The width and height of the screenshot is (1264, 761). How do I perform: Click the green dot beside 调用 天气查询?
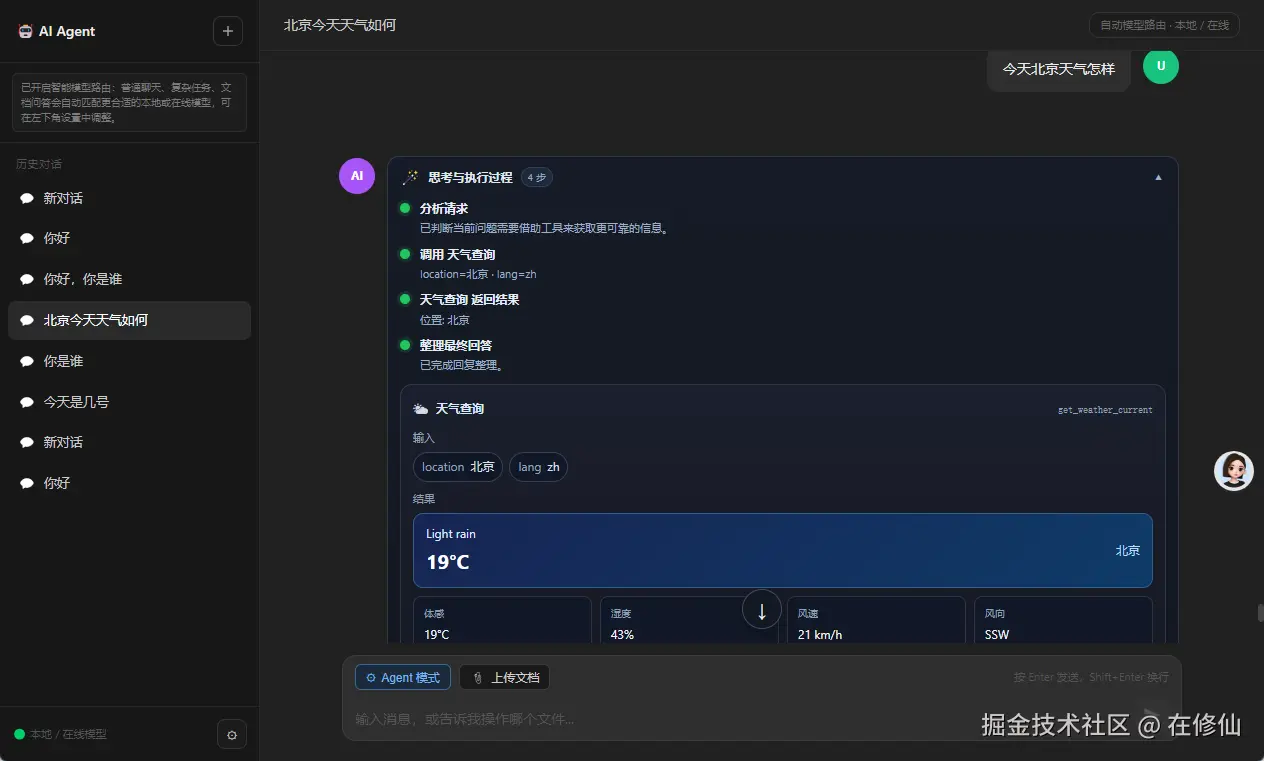[405, 254]
